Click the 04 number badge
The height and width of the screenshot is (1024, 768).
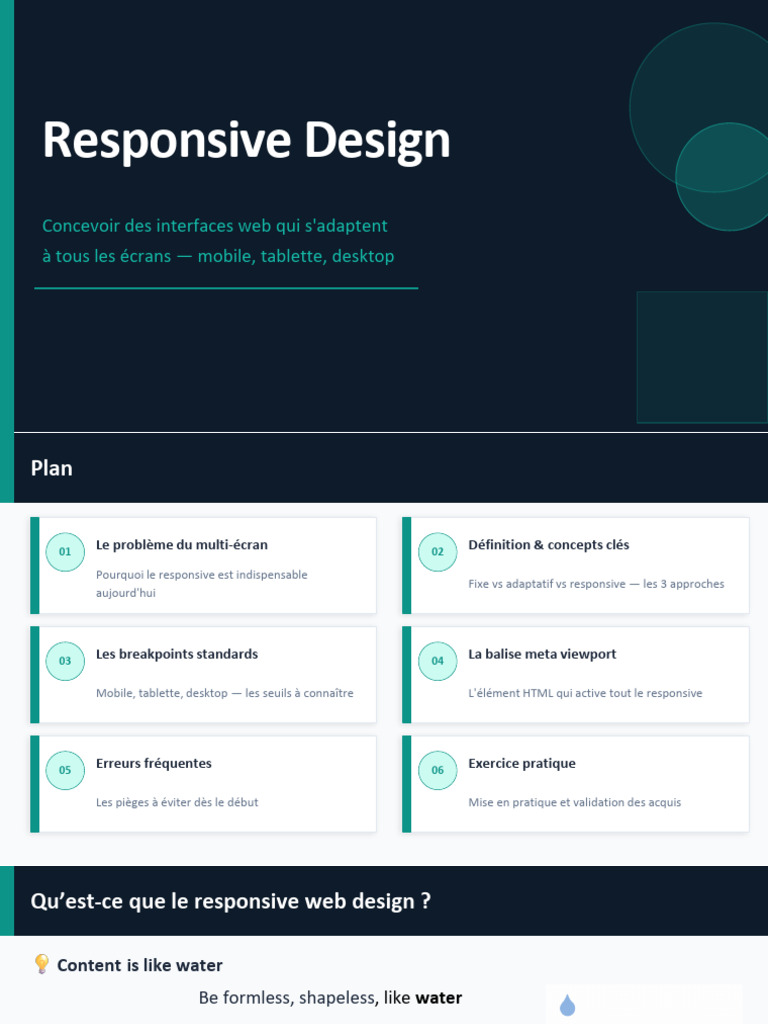point(438,661)
